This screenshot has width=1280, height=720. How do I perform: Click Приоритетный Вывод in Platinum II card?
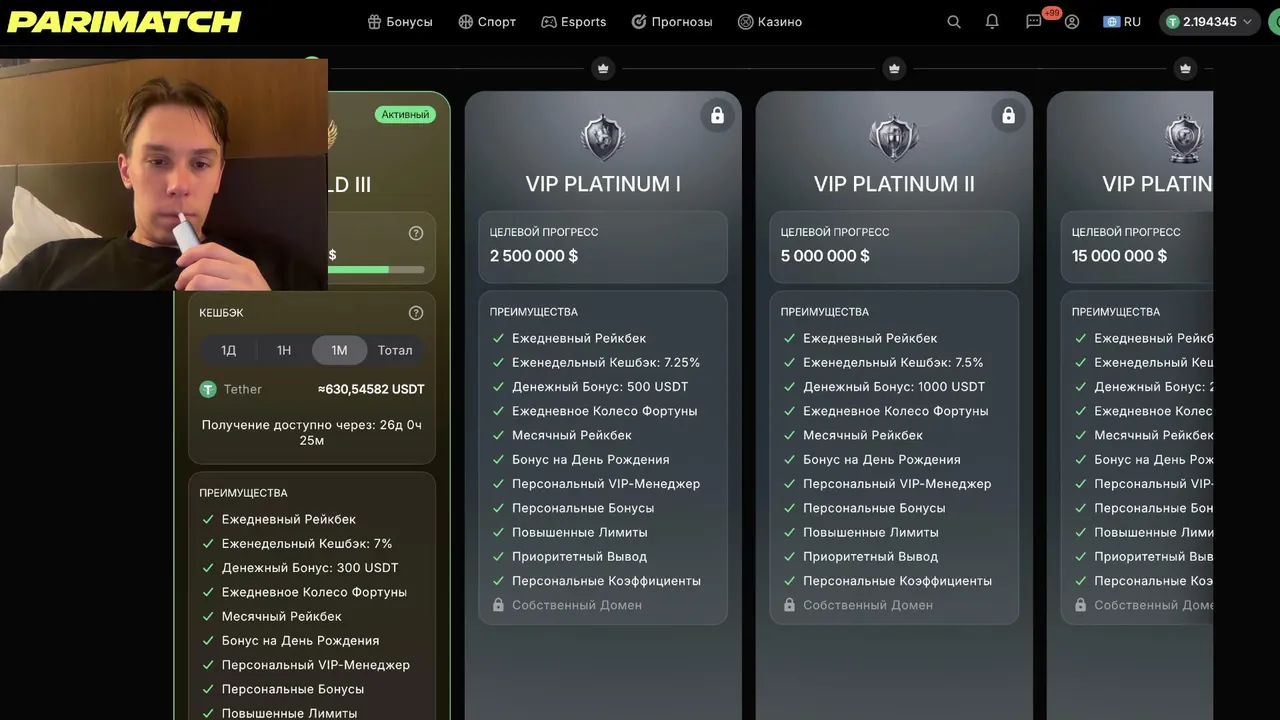point(870,556)
